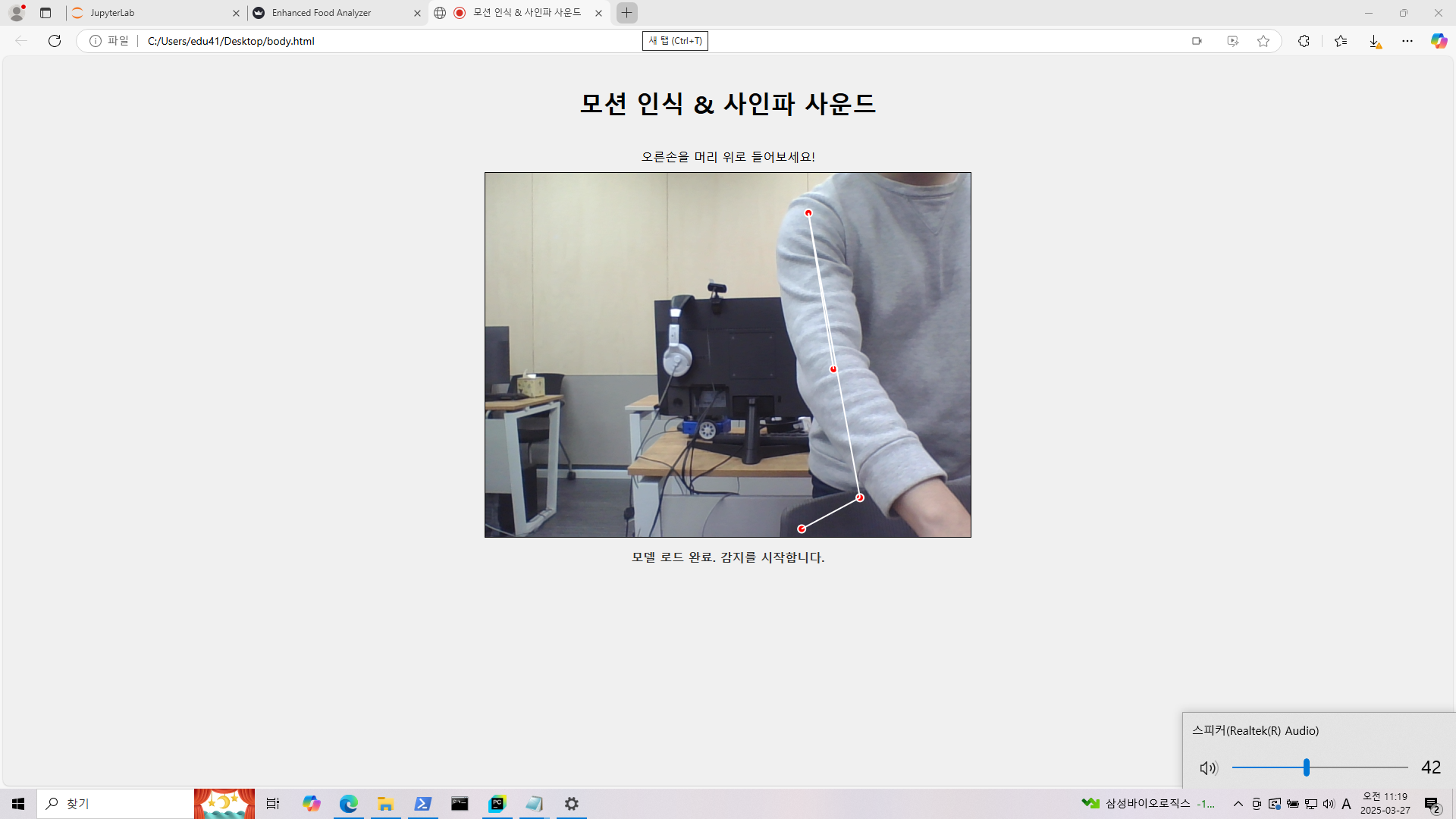Open the Copilot sidebar icon
The height and width of the screenshot is (819, 1456).
1439,41
